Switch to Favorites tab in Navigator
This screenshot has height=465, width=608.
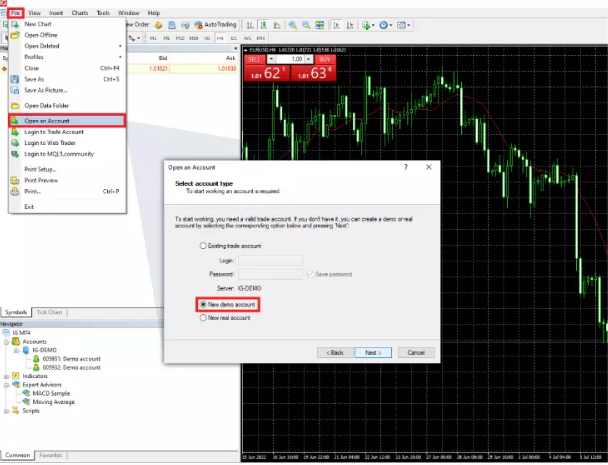(x=51, y=455)
